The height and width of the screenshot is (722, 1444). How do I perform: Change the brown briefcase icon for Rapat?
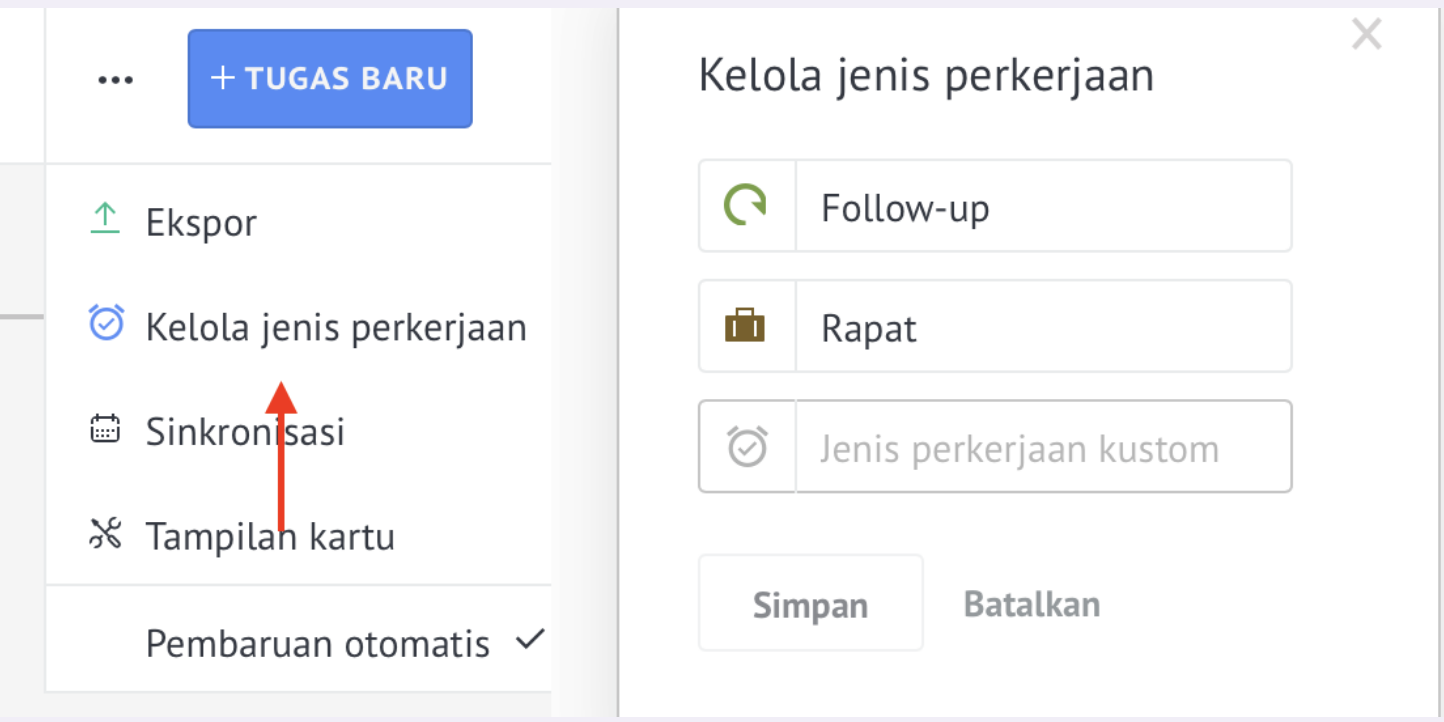pos(746,327)
